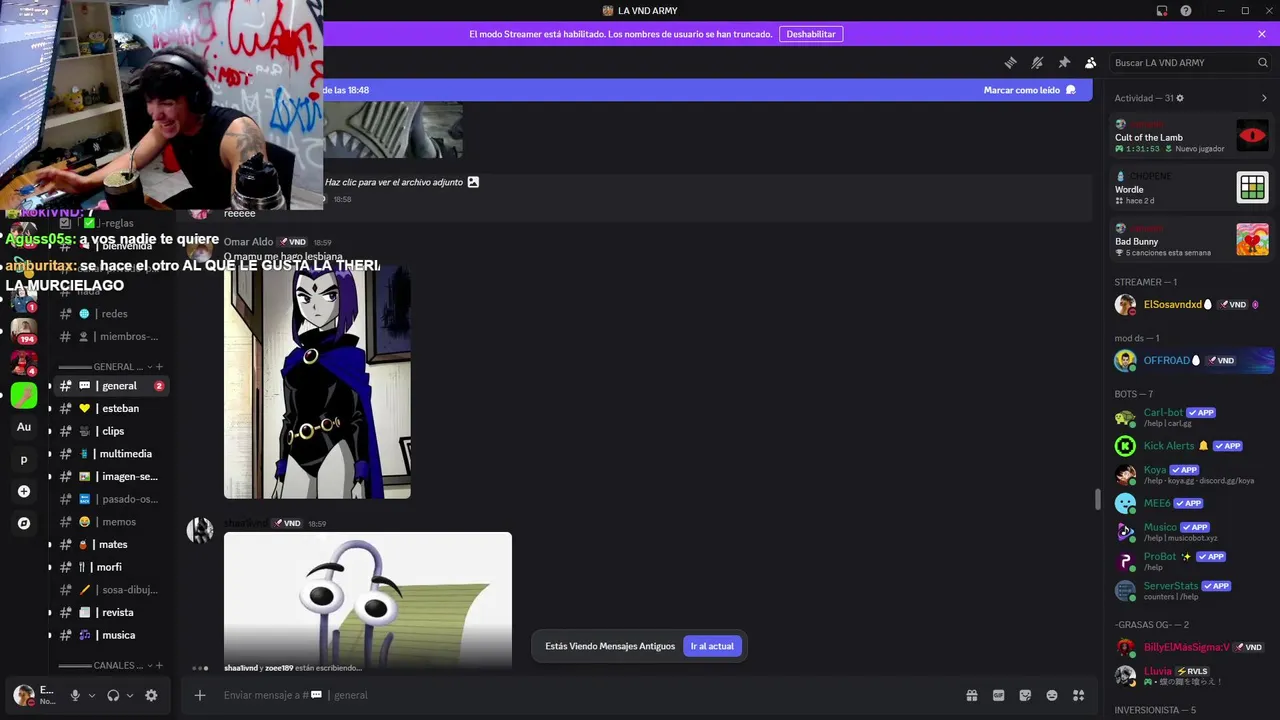Add channel to GENERAL category plus icon
The width and height of the screenshot is (1280, 720).
(159, 367)
